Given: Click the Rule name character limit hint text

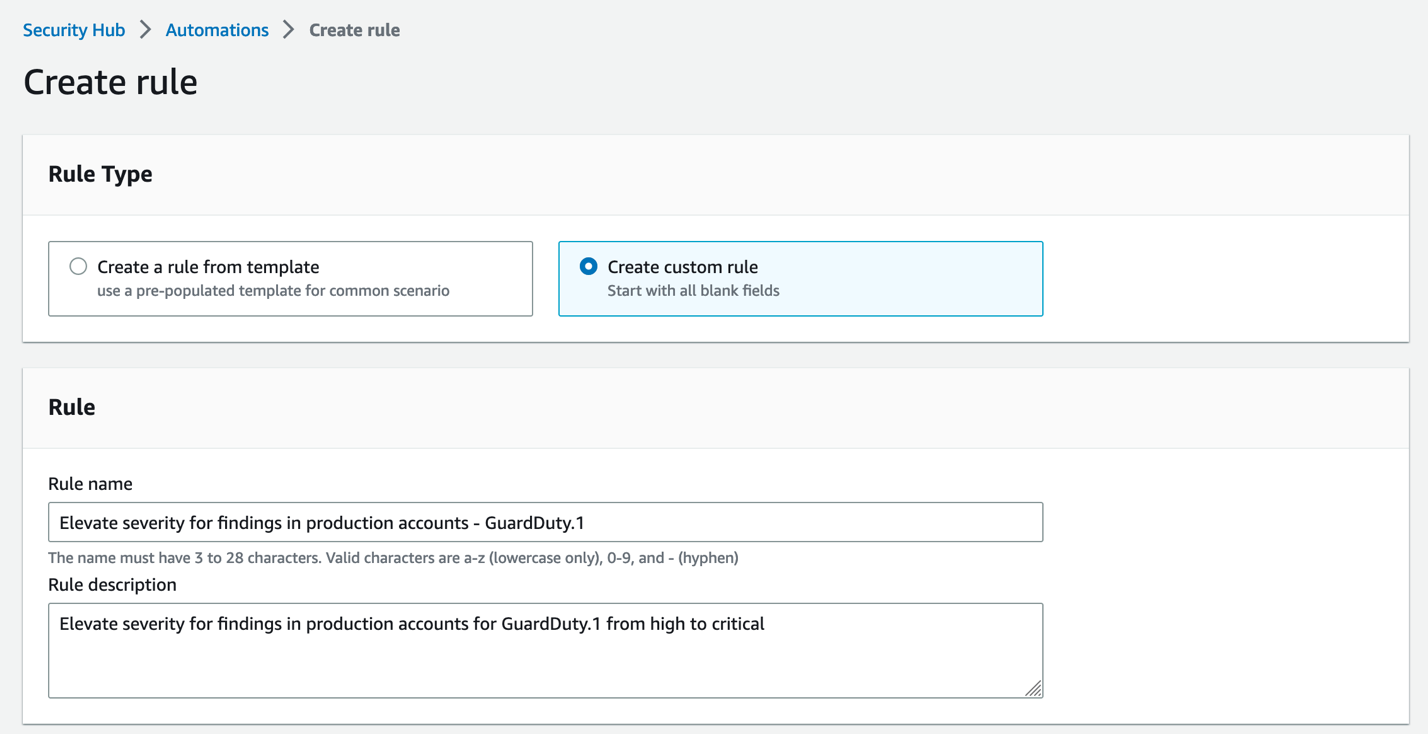Looking at the screenshot, I should click(394, 557).
